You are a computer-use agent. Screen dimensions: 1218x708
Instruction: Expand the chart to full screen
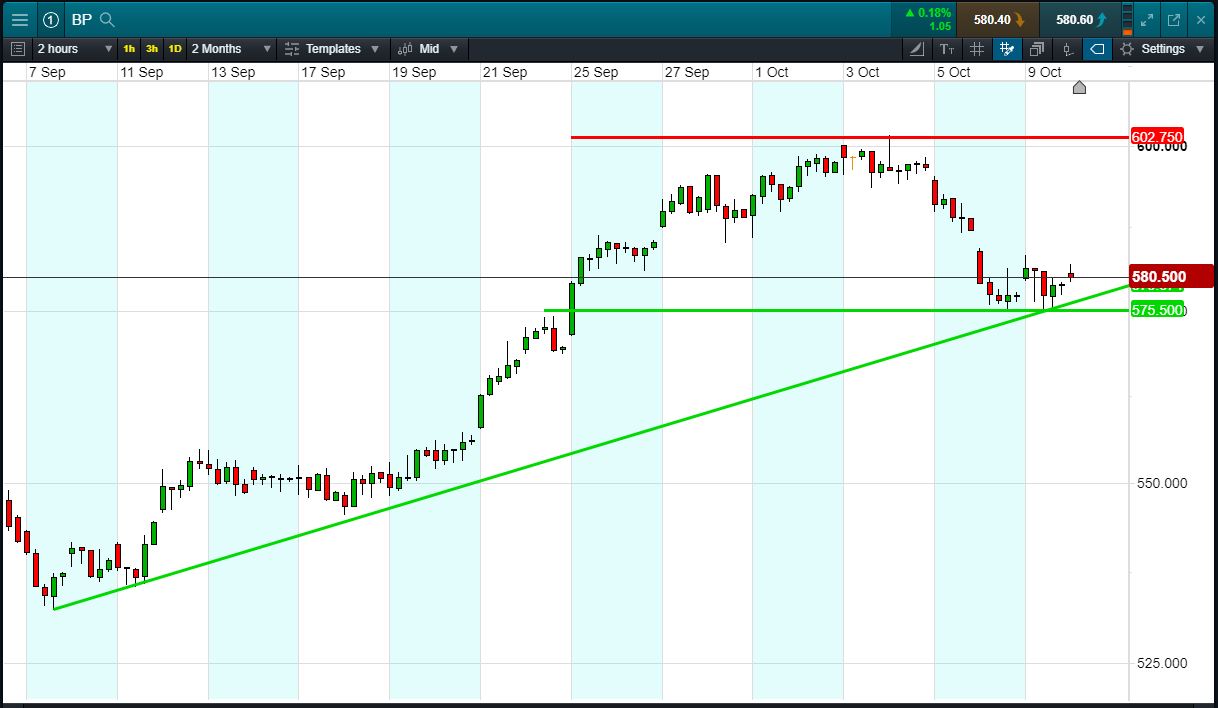tap(1148, 19)
